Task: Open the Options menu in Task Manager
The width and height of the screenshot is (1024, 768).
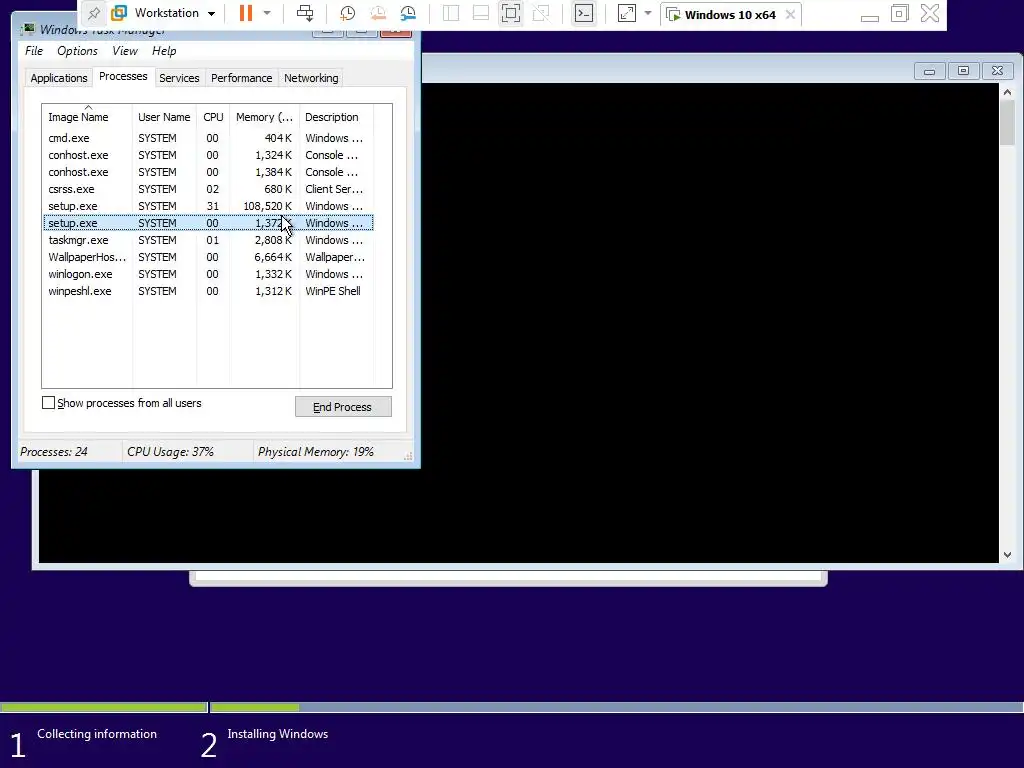Action: tap(77, 51)
